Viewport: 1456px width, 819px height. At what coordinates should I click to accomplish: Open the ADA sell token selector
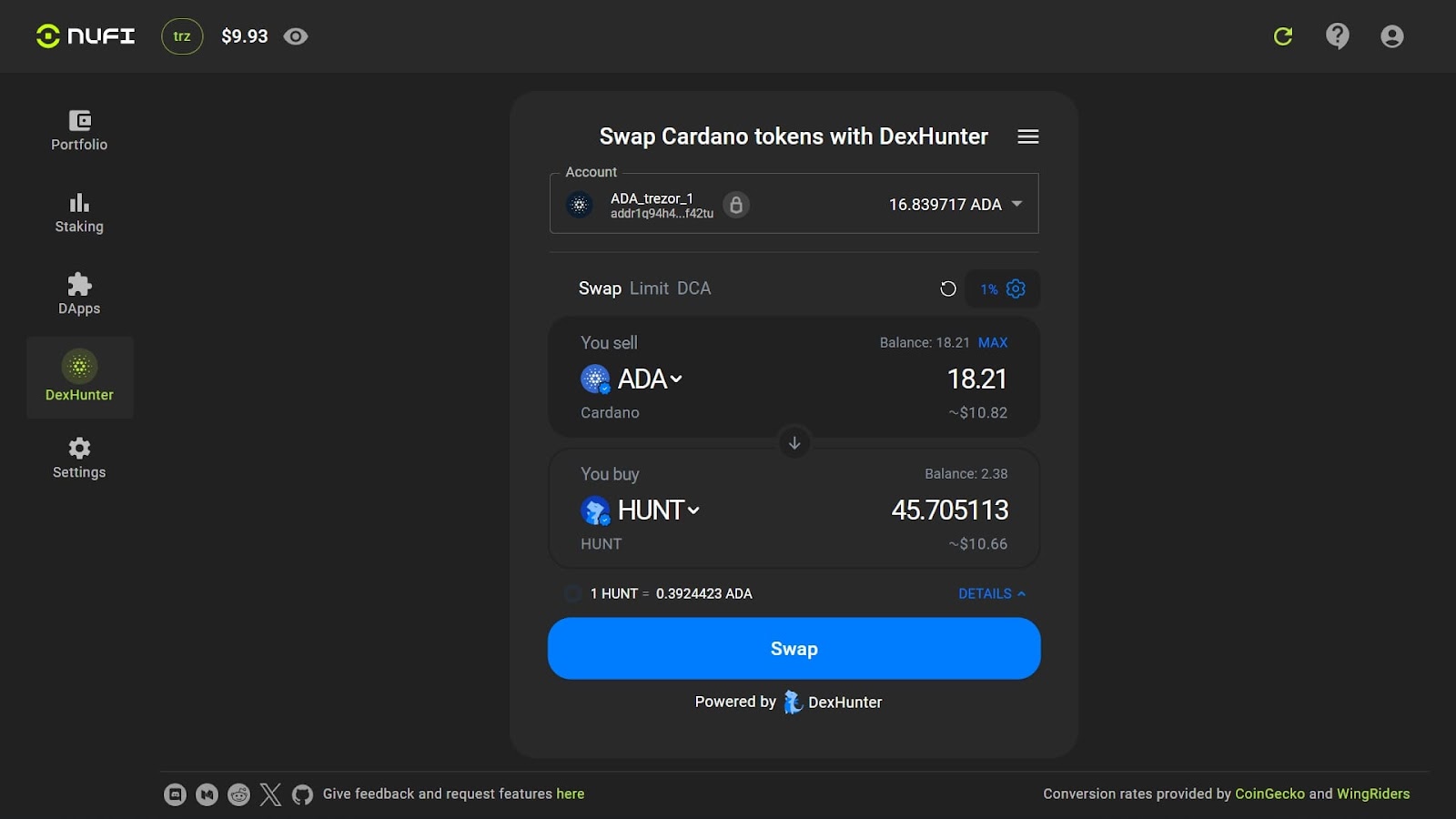(632, 379)
